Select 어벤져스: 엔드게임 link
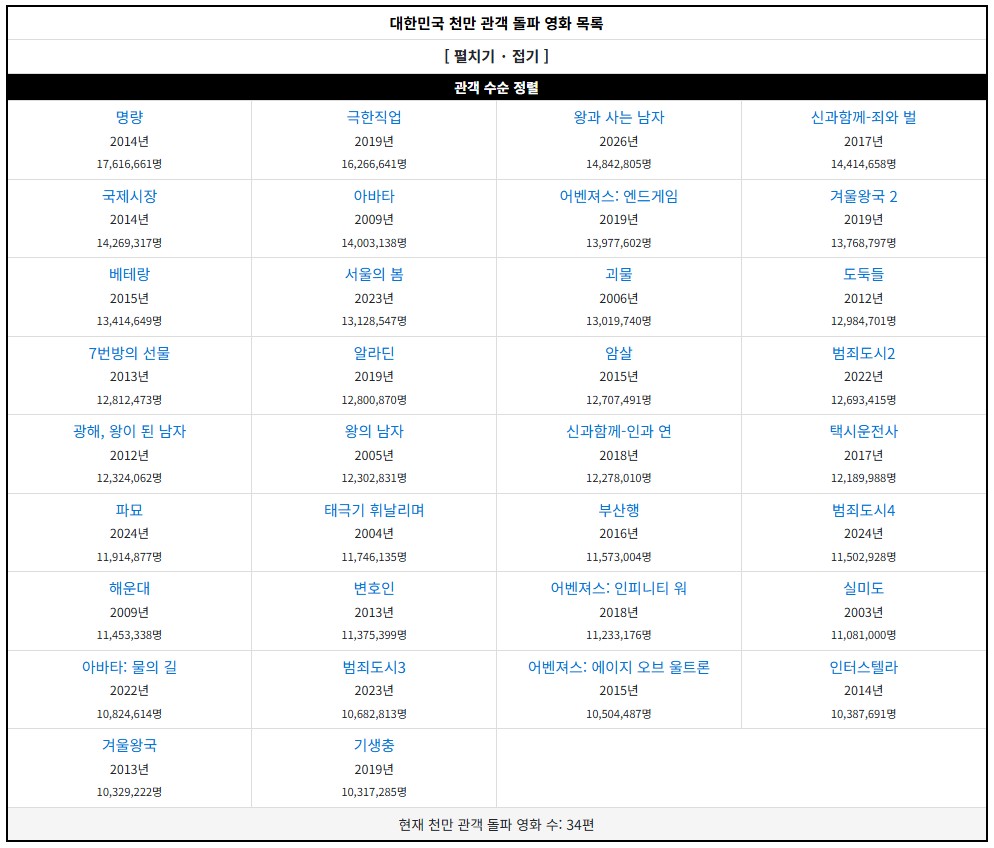The width and height of the screenshot is (994, 848). [x=618, y=196]
